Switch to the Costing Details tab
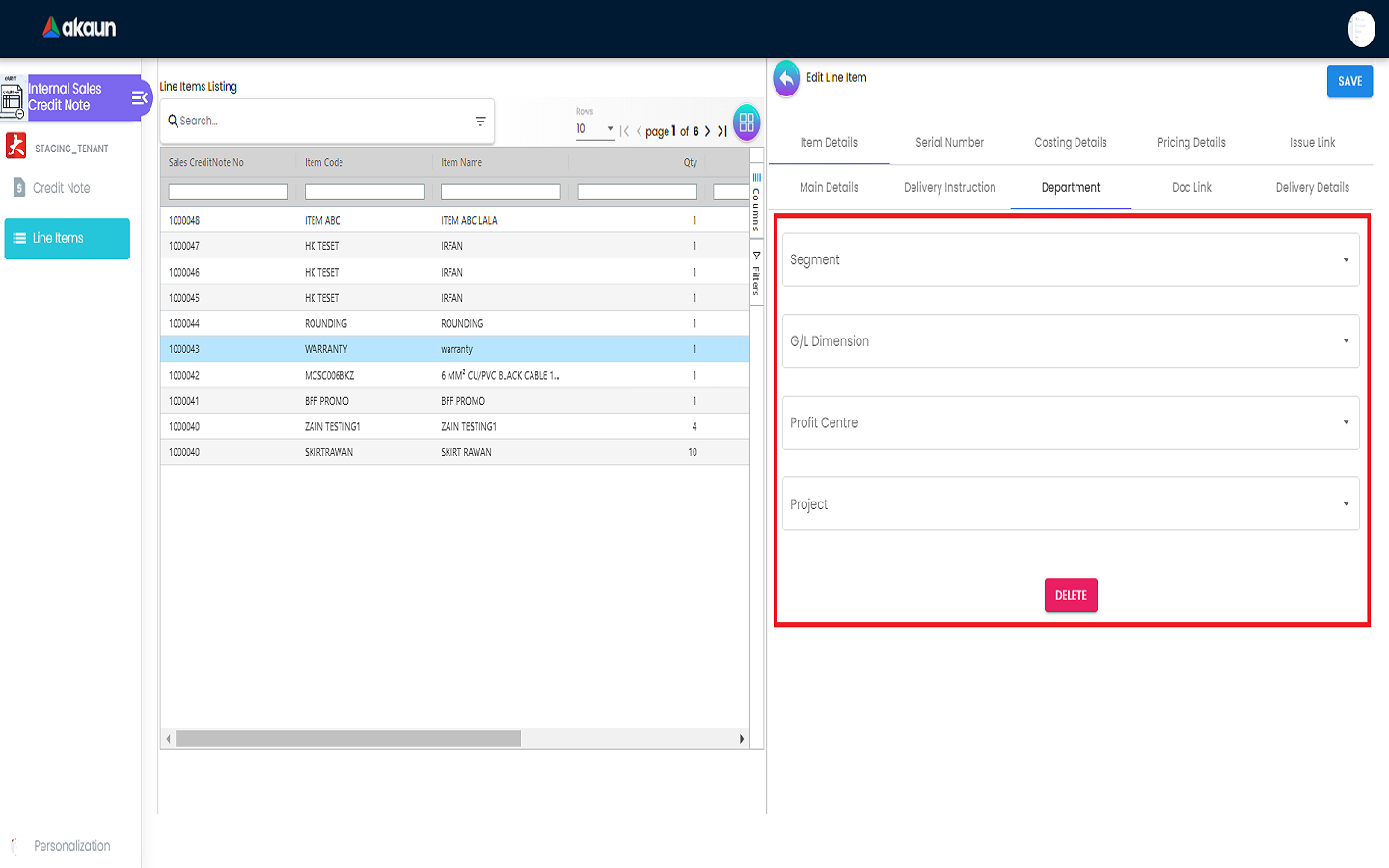The image size is (1389, 868). click(1071, 143)
